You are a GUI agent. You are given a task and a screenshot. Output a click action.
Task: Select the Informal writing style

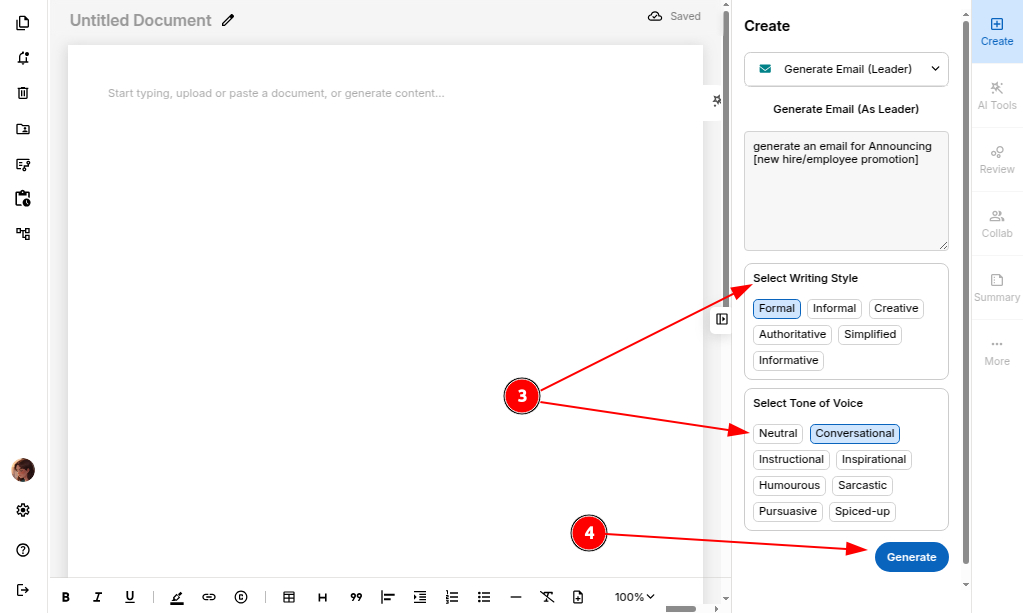tap(834, 308)
